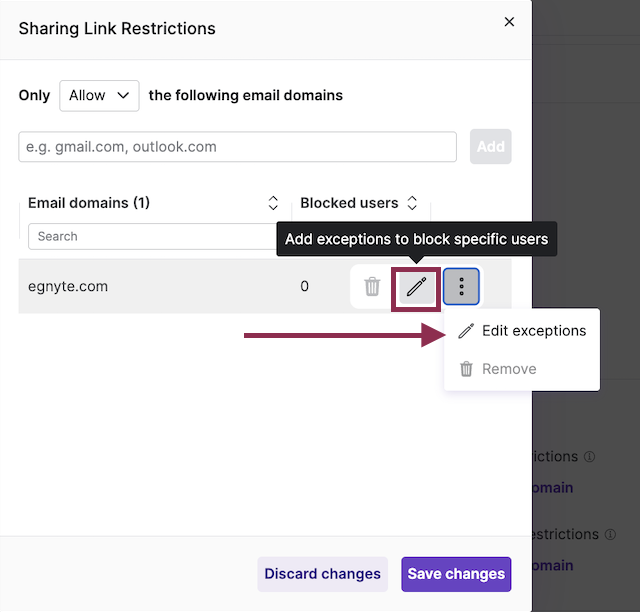Image resolution: width=640 pixels, height=612 pixels.
Task: Select the egnyte.com domain text in the row
Action: coord(68,286)
